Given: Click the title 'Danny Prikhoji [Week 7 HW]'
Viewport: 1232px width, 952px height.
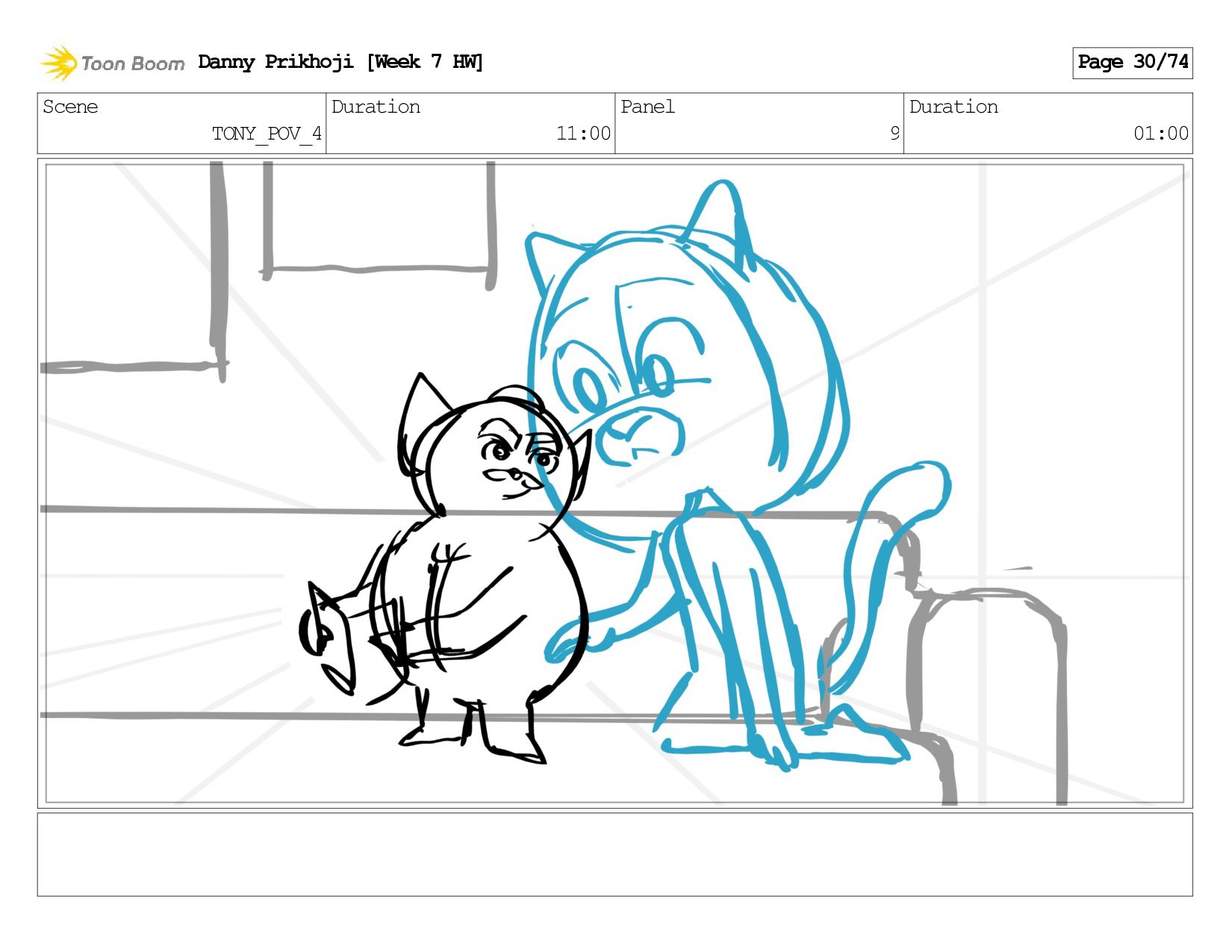Looking at the screenshot, I should [x=340, y=62].
